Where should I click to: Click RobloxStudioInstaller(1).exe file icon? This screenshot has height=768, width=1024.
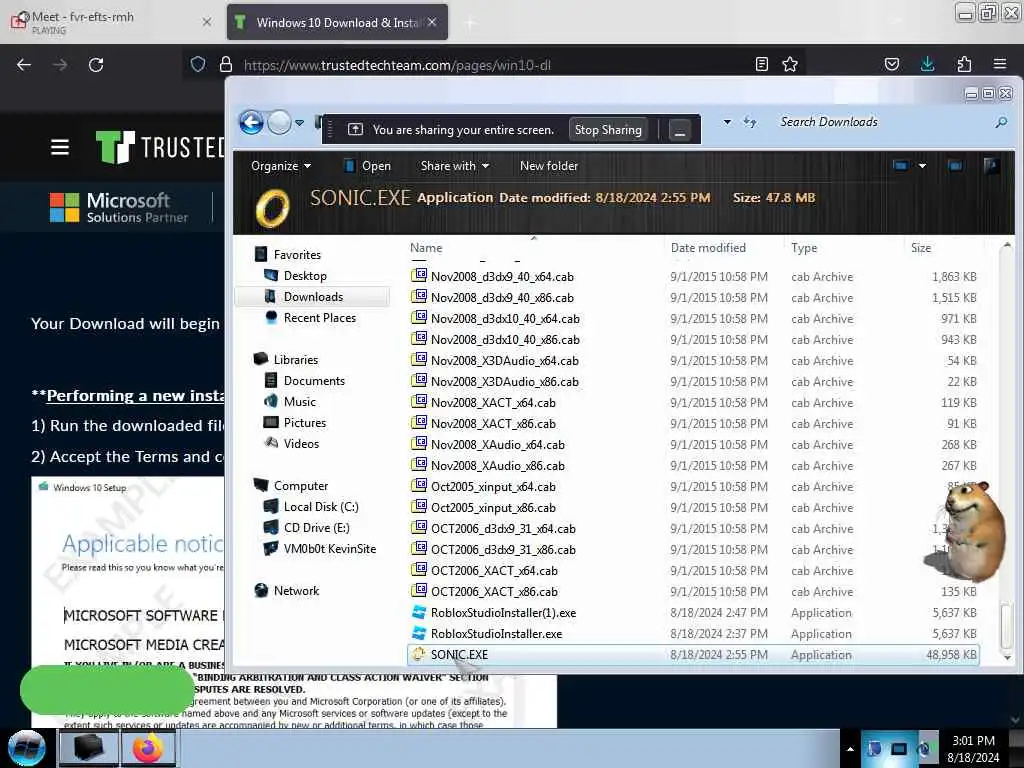419,613
